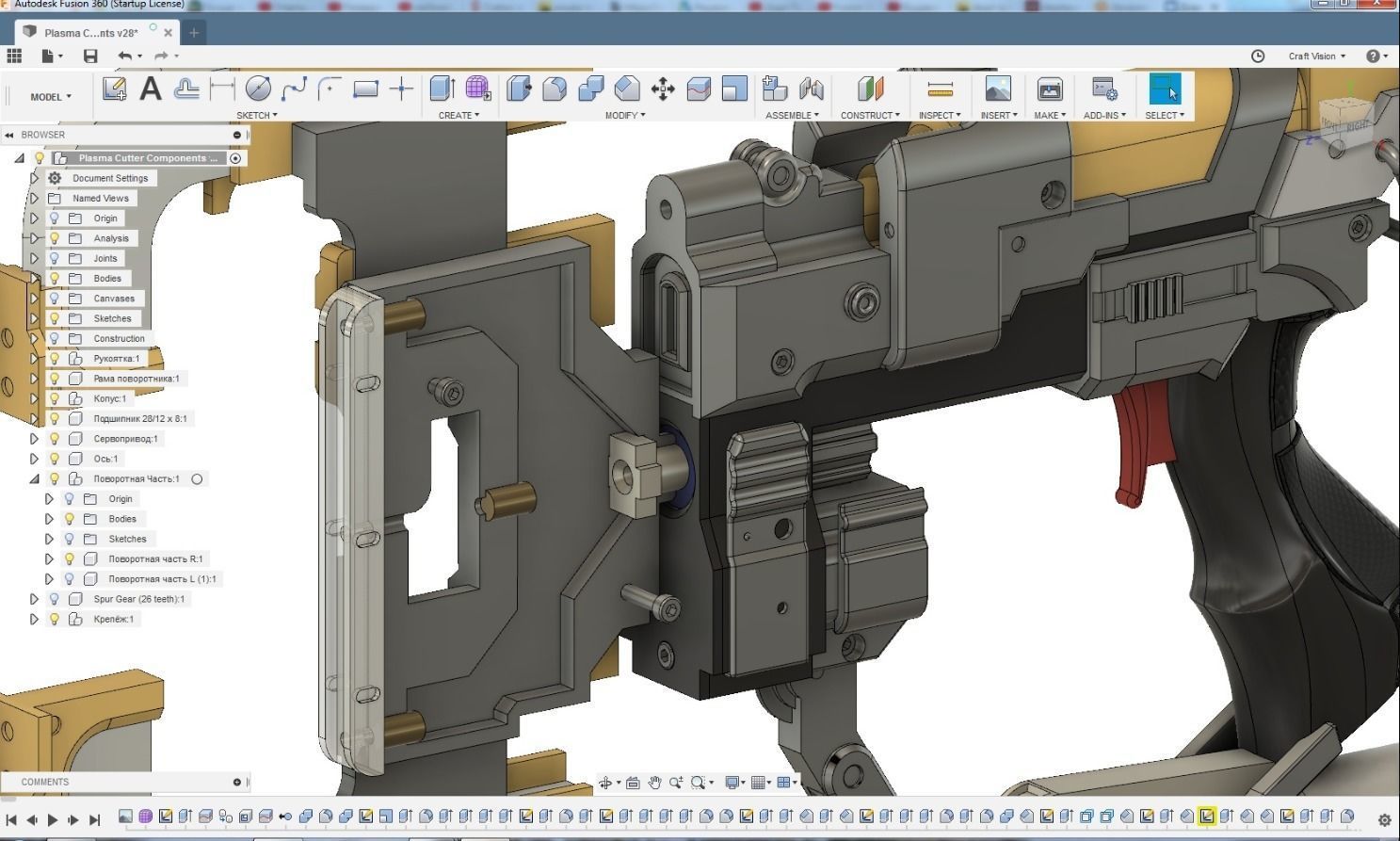This screenshot has height=841, width=1400.
Task: Collapse the Browser panel arrows
Action: click(x=9, y=136)
